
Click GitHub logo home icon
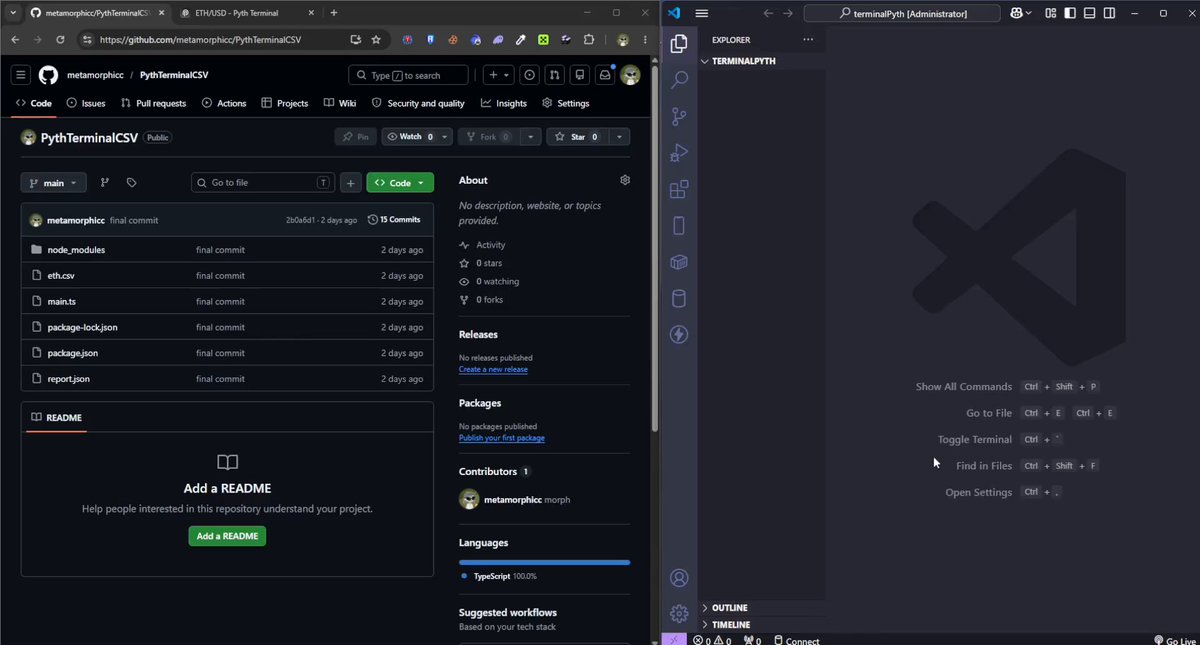[x=48, y=75]
